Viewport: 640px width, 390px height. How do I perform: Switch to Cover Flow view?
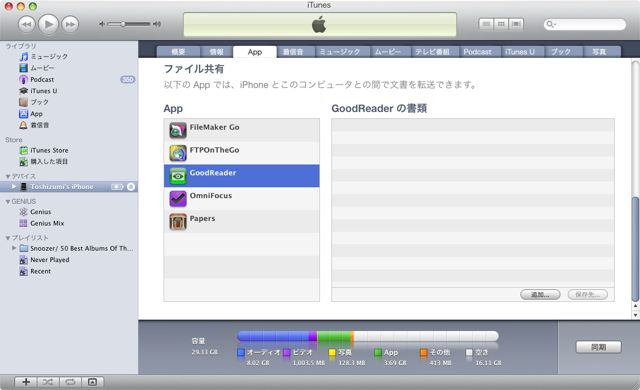516,24
